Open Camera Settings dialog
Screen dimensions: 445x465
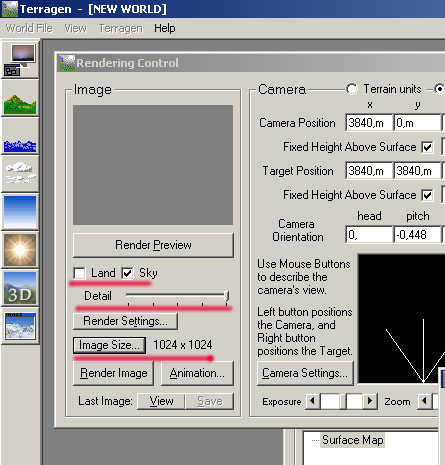tap(305, 373)
